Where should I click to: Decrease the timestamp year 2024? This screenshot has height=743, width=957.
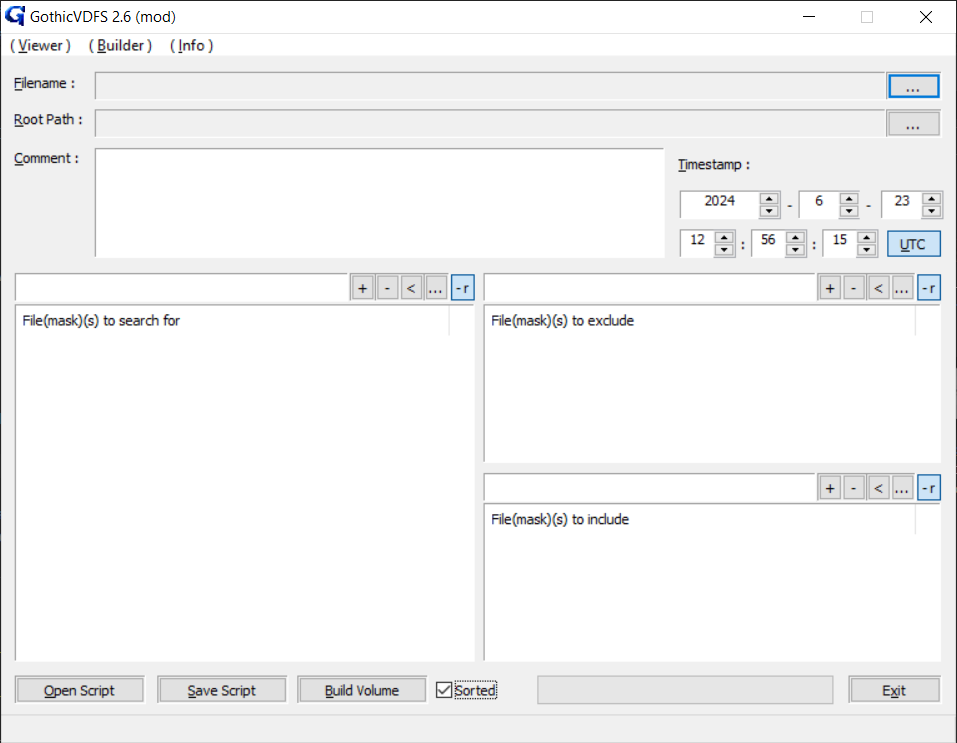pos(769,211)
